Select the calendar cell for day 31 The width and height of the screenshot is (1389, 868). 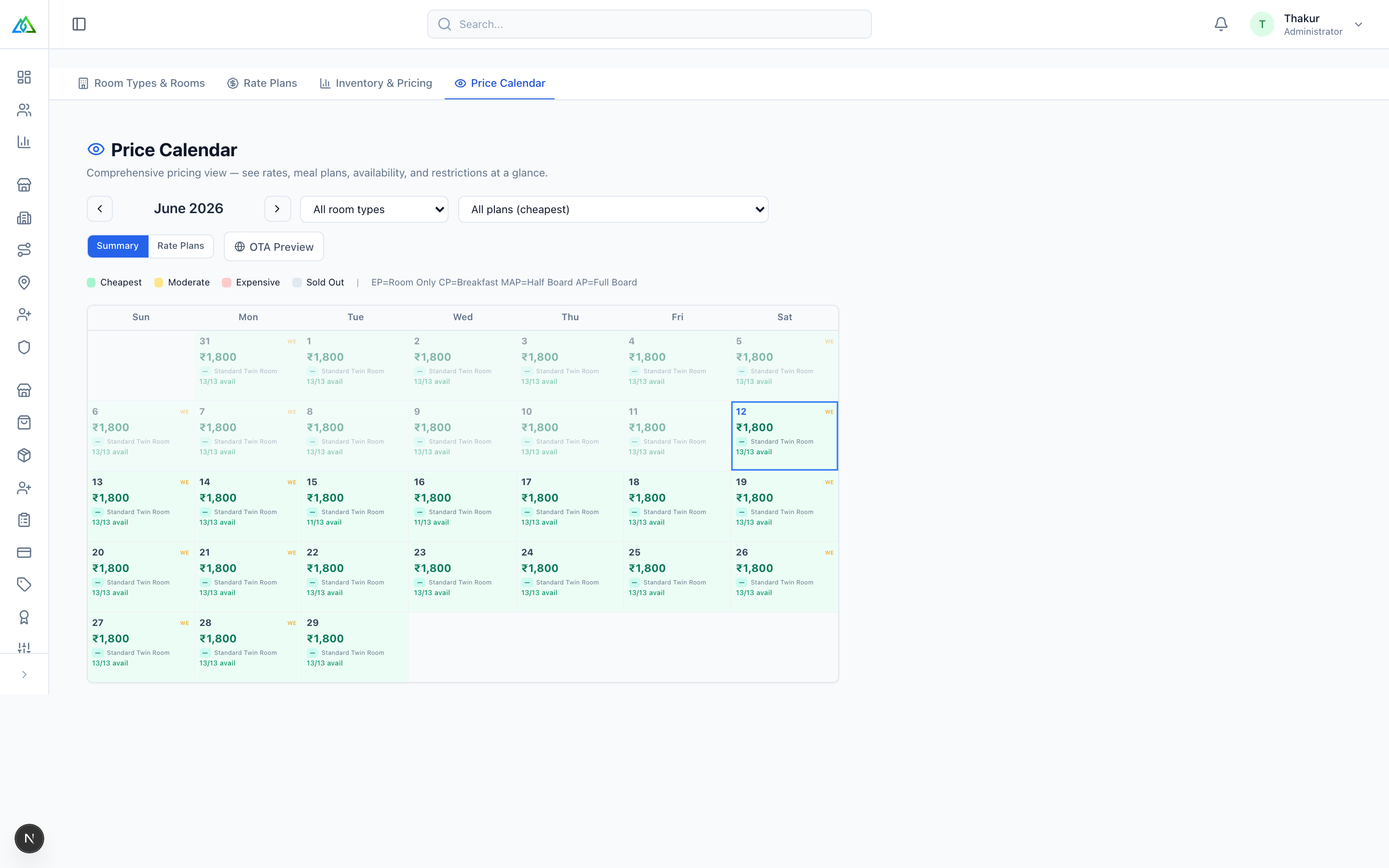click(x=248, y=365)
